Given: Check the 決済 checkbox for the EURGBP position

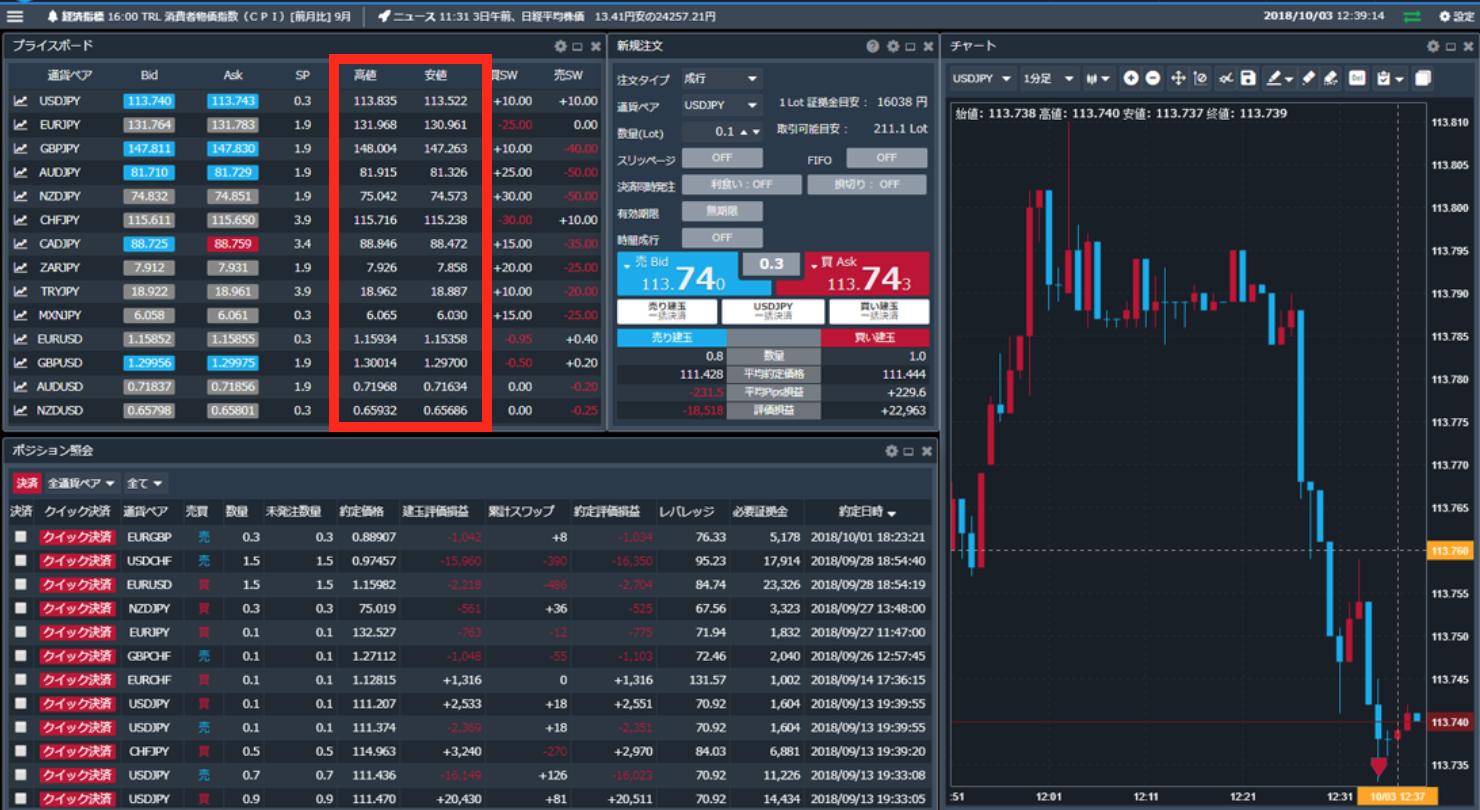Looking at the screenshot, I should pyautogui.click(x=20, y=537).
